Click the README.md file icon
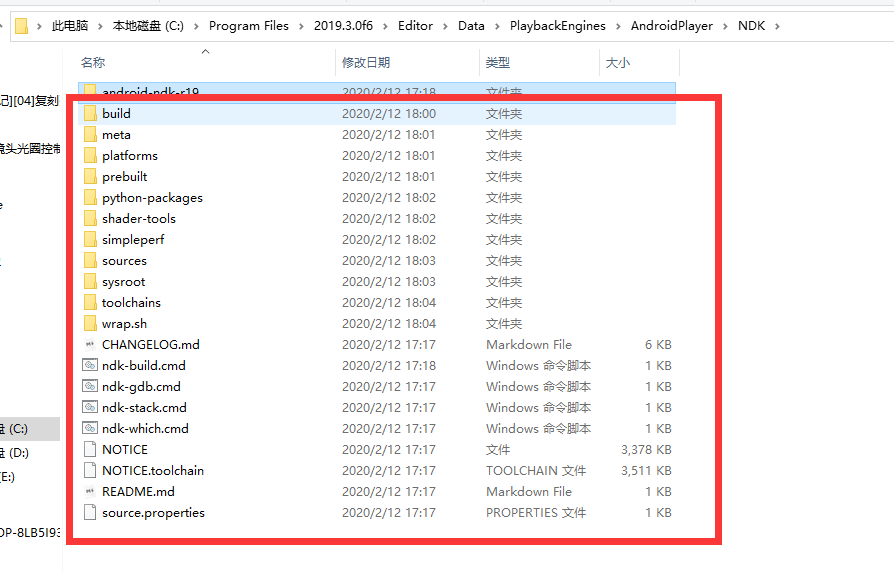The height and width of the screenshot is (573, 894). [90, 491]
